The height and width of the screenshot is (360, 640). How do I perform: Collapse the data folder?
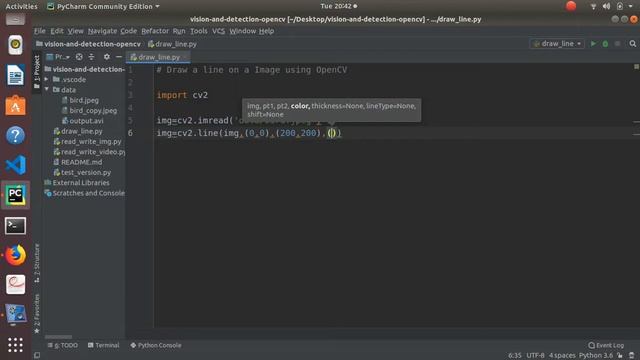pos(47,89)
